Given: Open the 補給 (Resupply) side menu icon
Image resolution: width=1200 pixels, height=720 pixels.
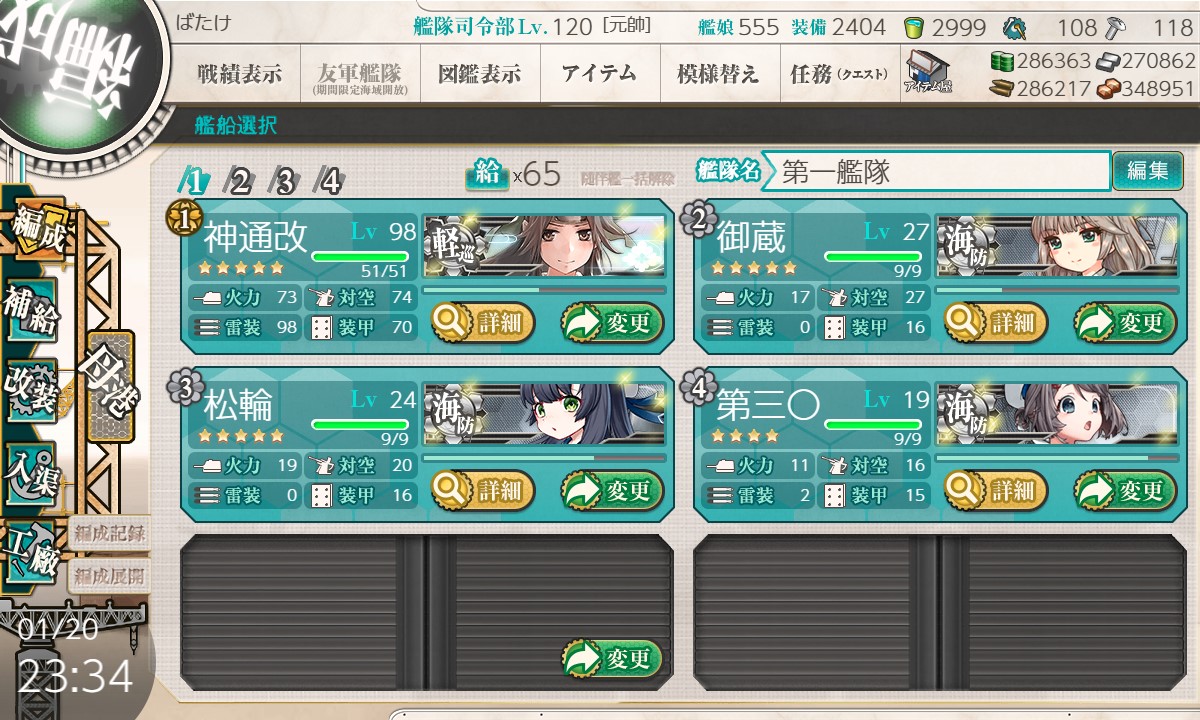Looking at the screenshot, I should (x=32, y=311).
